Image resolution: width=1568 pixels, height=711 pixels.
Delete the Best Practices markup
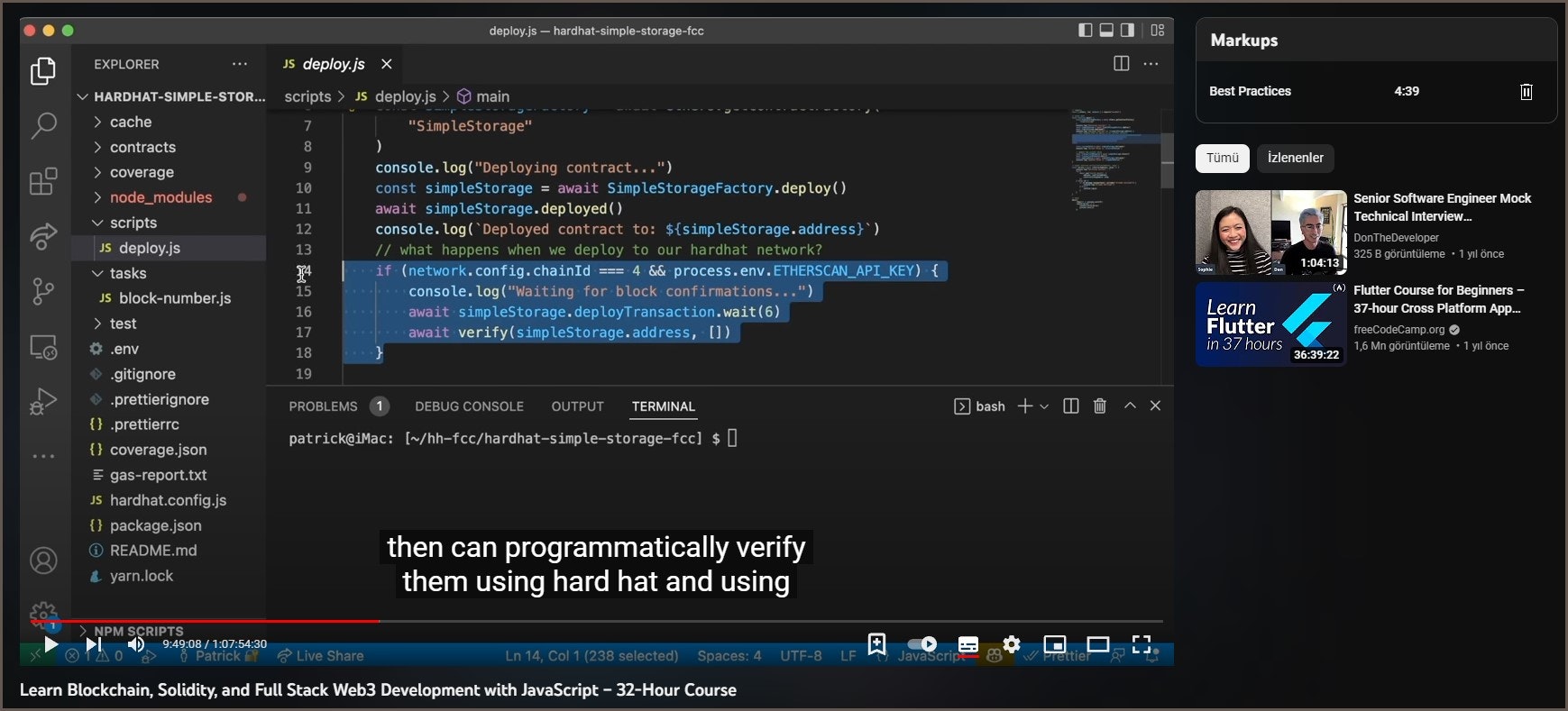pyautogui.click(x=1526, y=92)
